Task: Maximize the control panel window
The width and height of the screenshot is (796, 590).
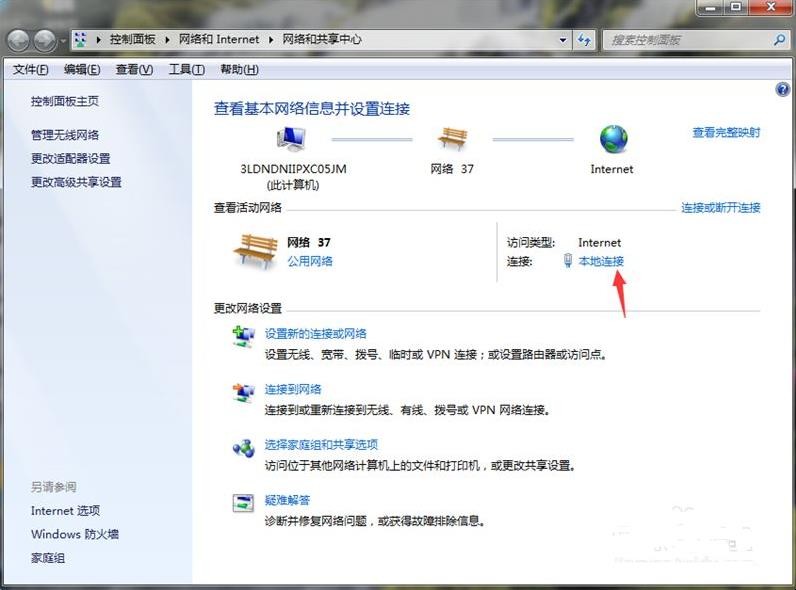Action: click(x=736, y=7)
